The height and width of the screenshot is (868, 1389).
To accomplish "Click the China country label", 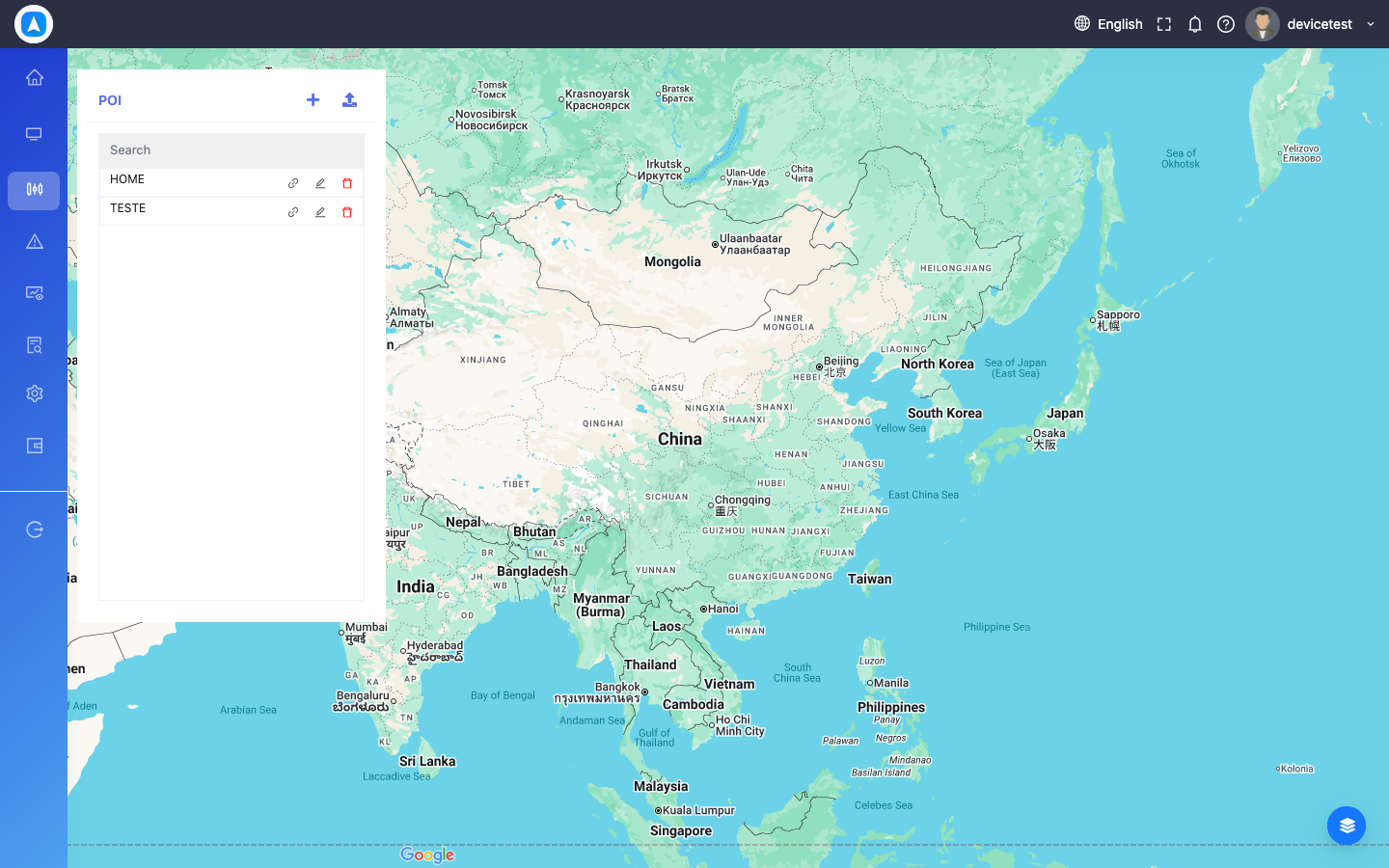I will click(680, 439).
